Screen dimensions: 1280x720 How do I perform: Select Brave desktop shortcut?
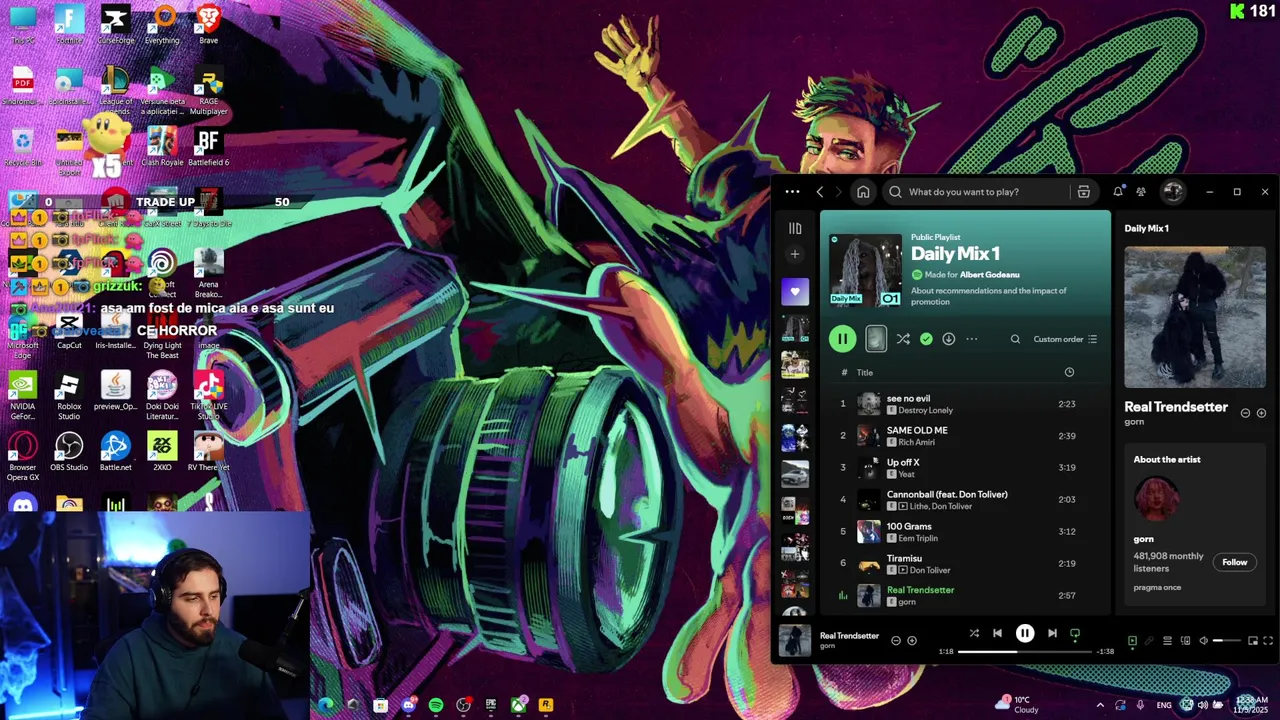[x=208, y=26]
